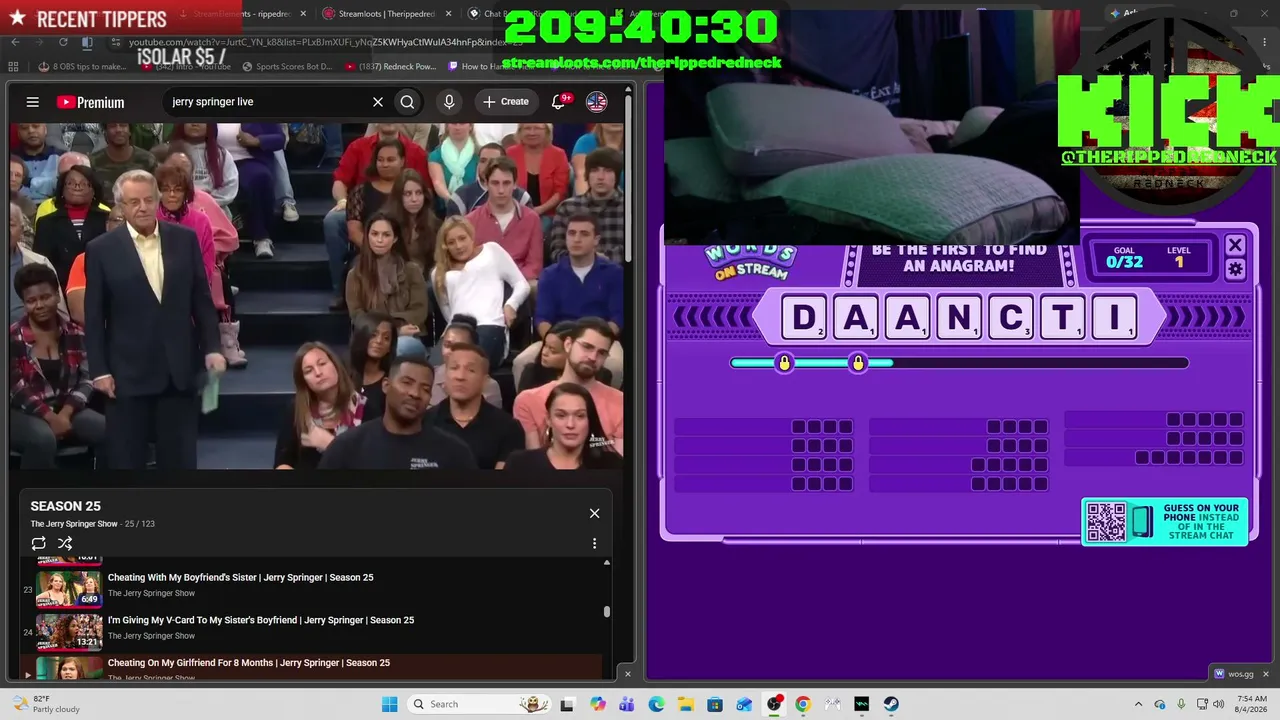The image size is (1280, 720).
Task: Launch Copilot from the taskbar
Action: tap(598, 704)
